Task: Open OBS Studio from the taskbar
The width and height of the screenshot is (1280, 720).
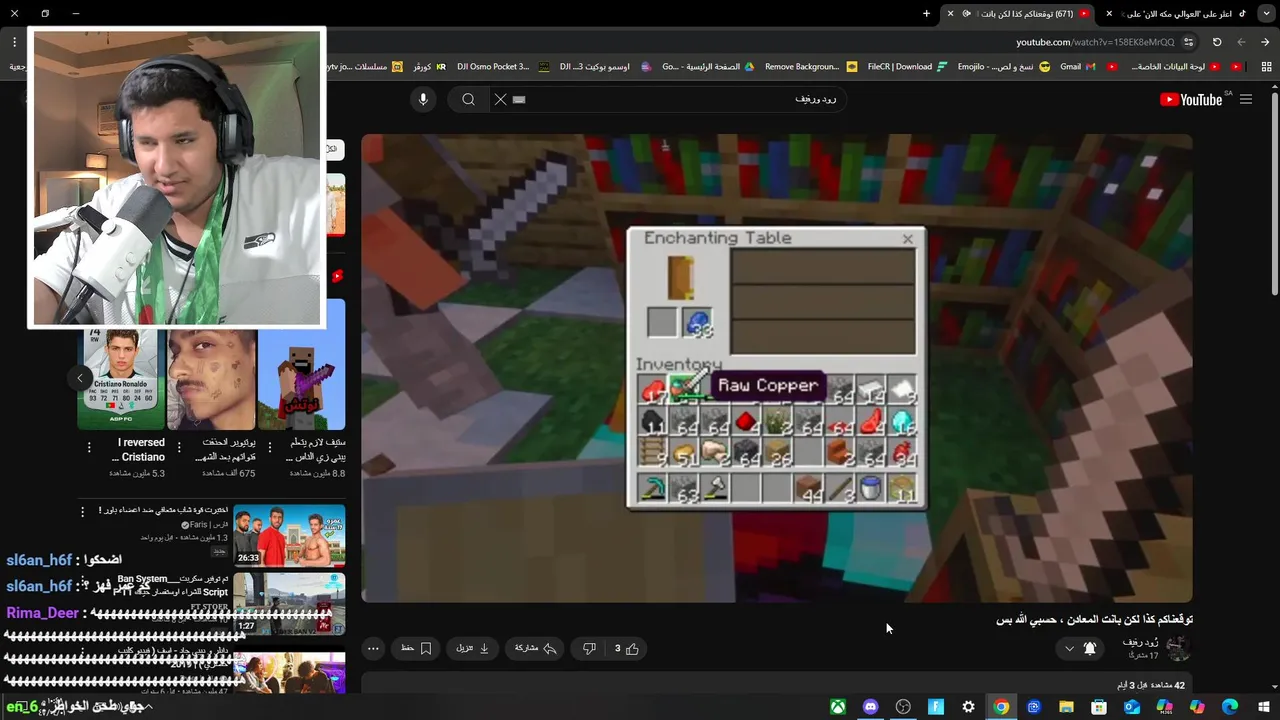Action: click(x=903, y=707)
